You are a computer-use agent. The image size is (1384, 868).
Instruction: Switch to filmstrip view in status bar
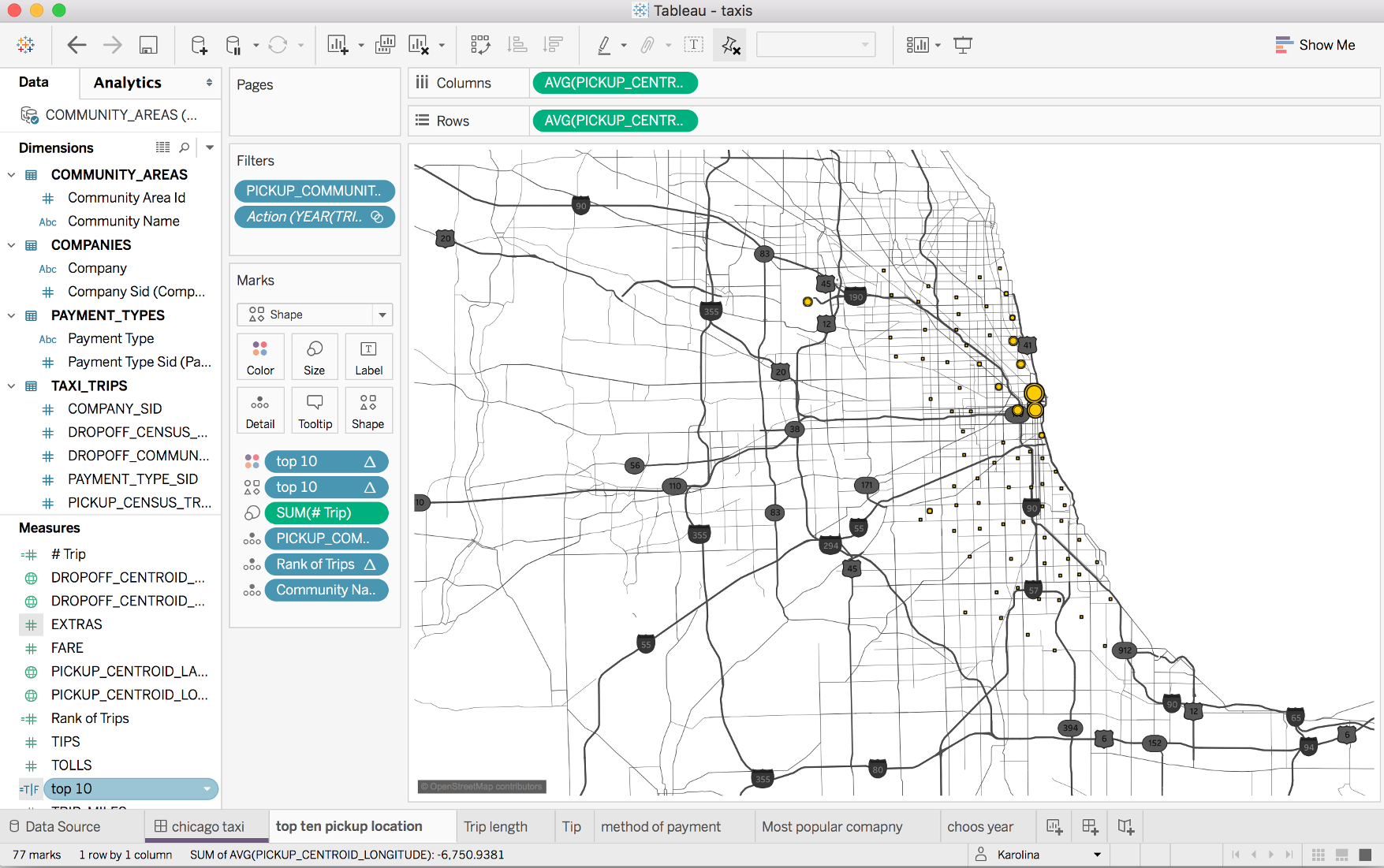click(x=1341, y=855)
